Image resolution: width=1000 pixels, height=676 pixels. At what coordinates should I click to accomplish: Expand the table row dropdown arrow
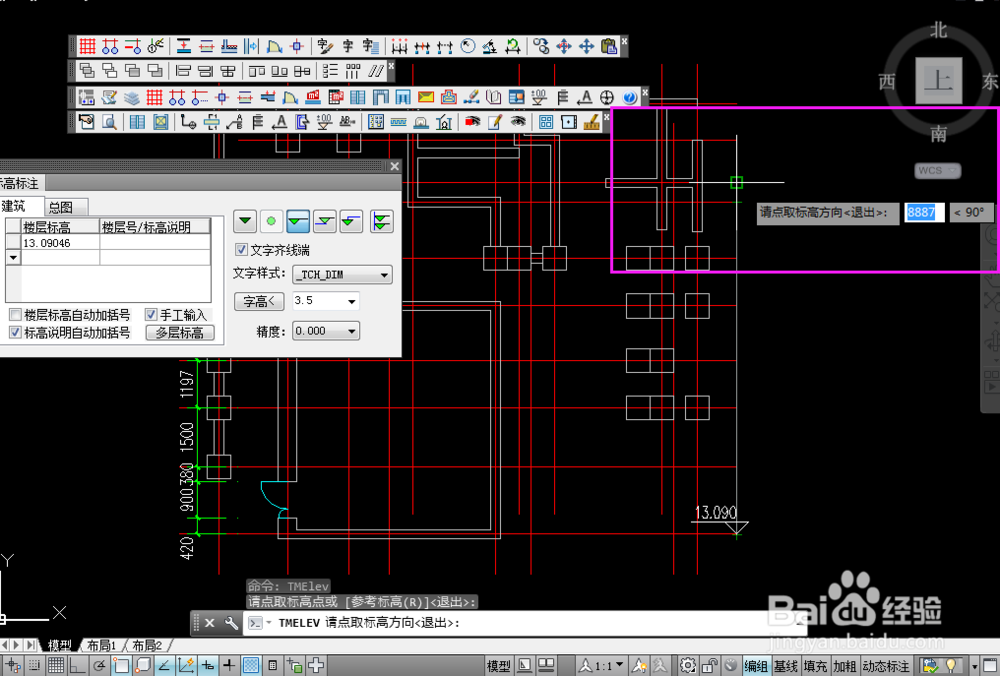(13, 258)
